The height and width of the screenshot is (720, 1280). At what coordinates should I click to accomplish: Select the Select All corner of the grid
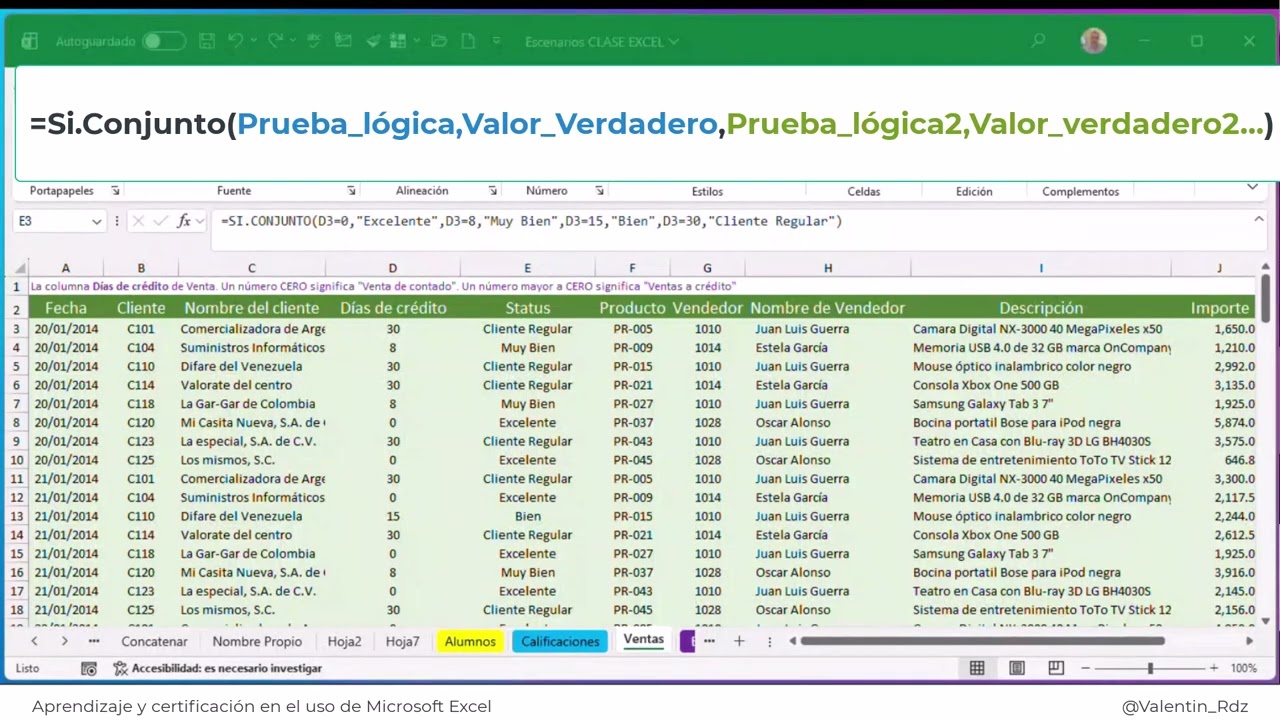pyautogui.click(x=16, y=268)
